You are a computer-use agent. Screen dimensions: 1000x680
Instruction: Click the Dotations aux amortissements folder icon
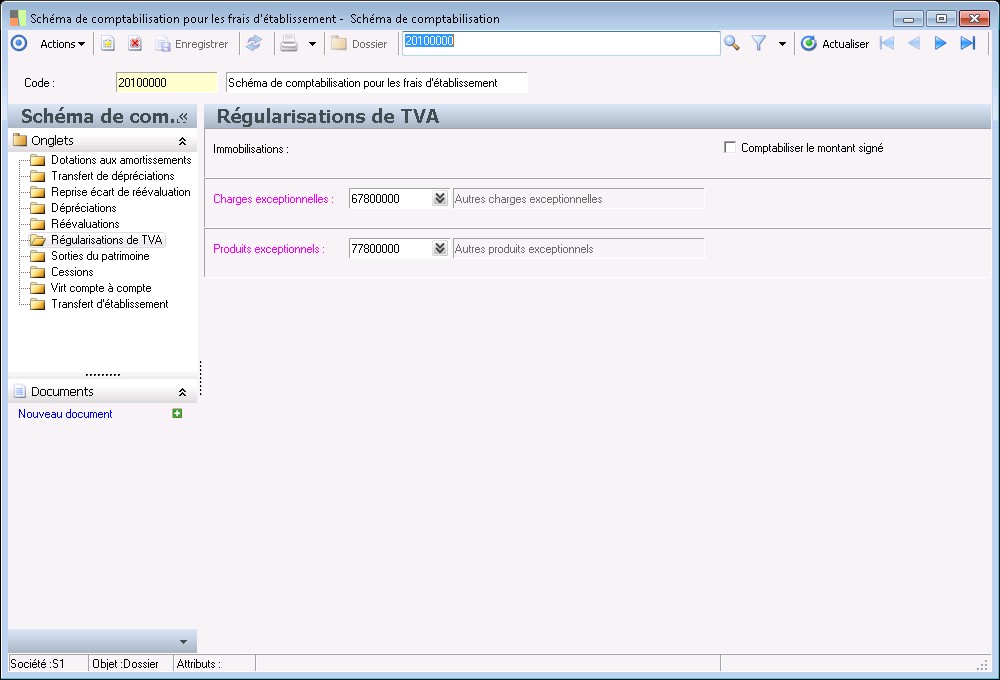38,160
